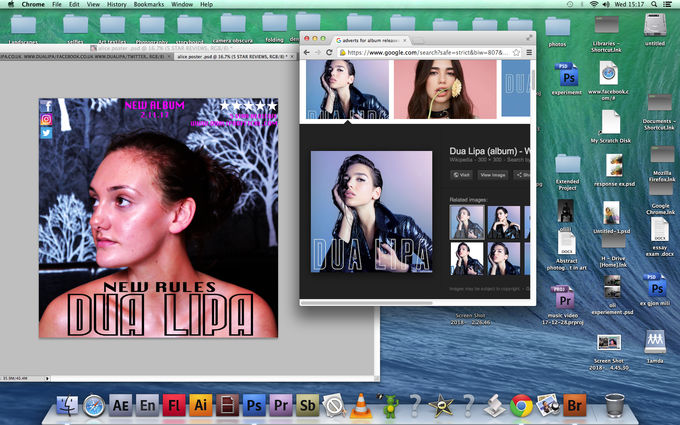
Task: Open the pink-background Dua Lipa flower thumbnail
Action: tap(445, 89)
